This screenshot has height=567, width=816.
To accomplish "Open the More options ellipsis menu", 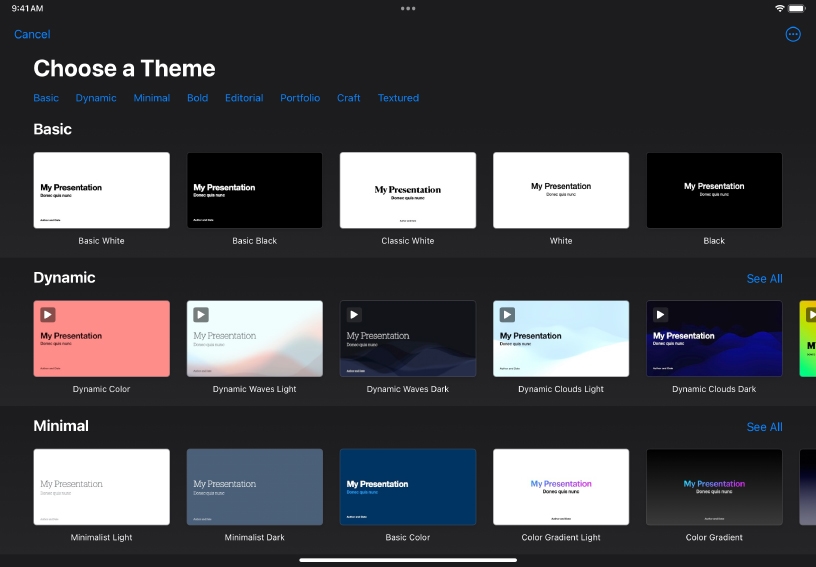I will click(793, 34).
